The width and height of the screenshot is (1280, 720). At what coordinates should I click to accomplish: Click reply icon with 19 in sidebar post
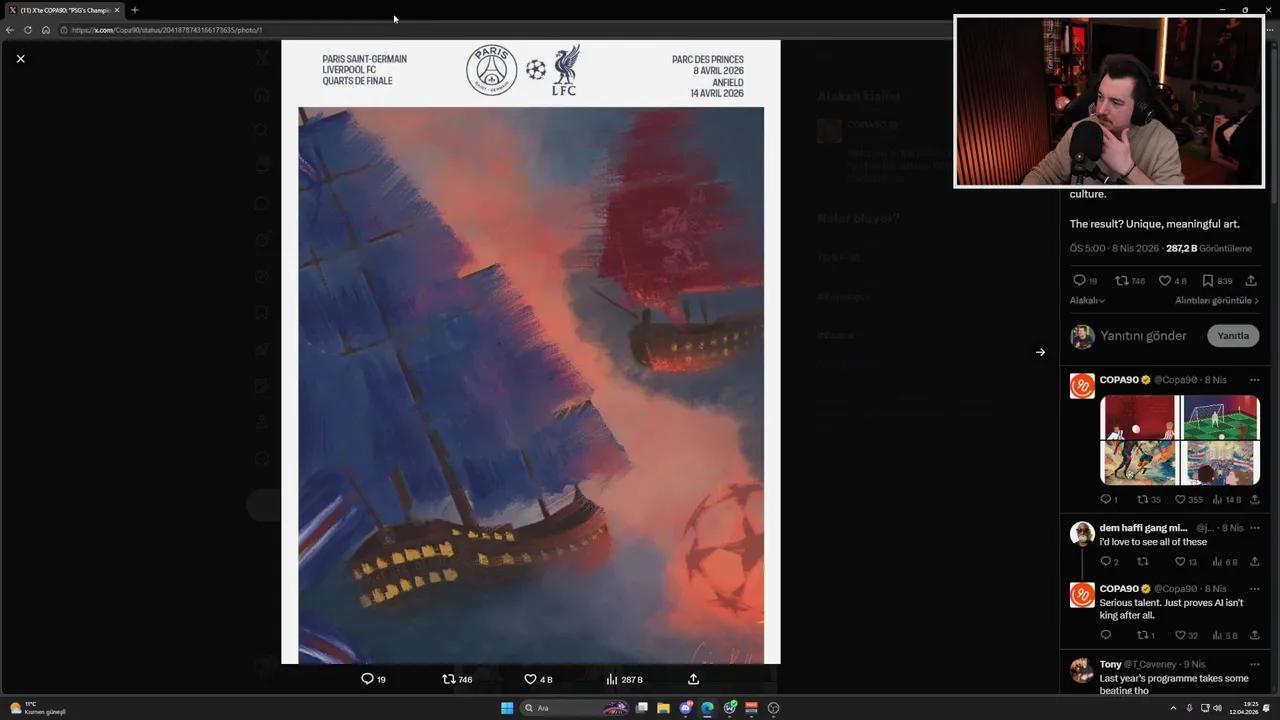pos(1079,281)
